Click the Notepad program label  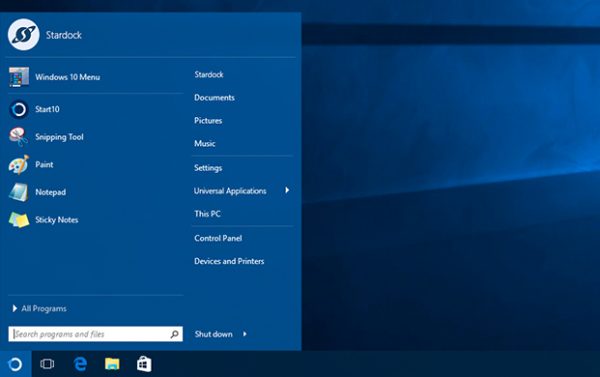pos(50,192)
